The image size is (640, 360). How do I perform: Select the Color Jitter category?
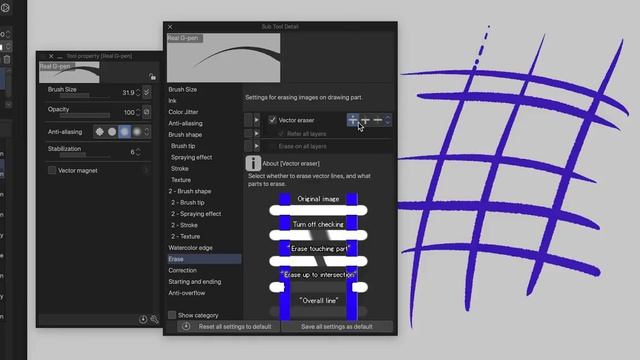tap(183, 112)
